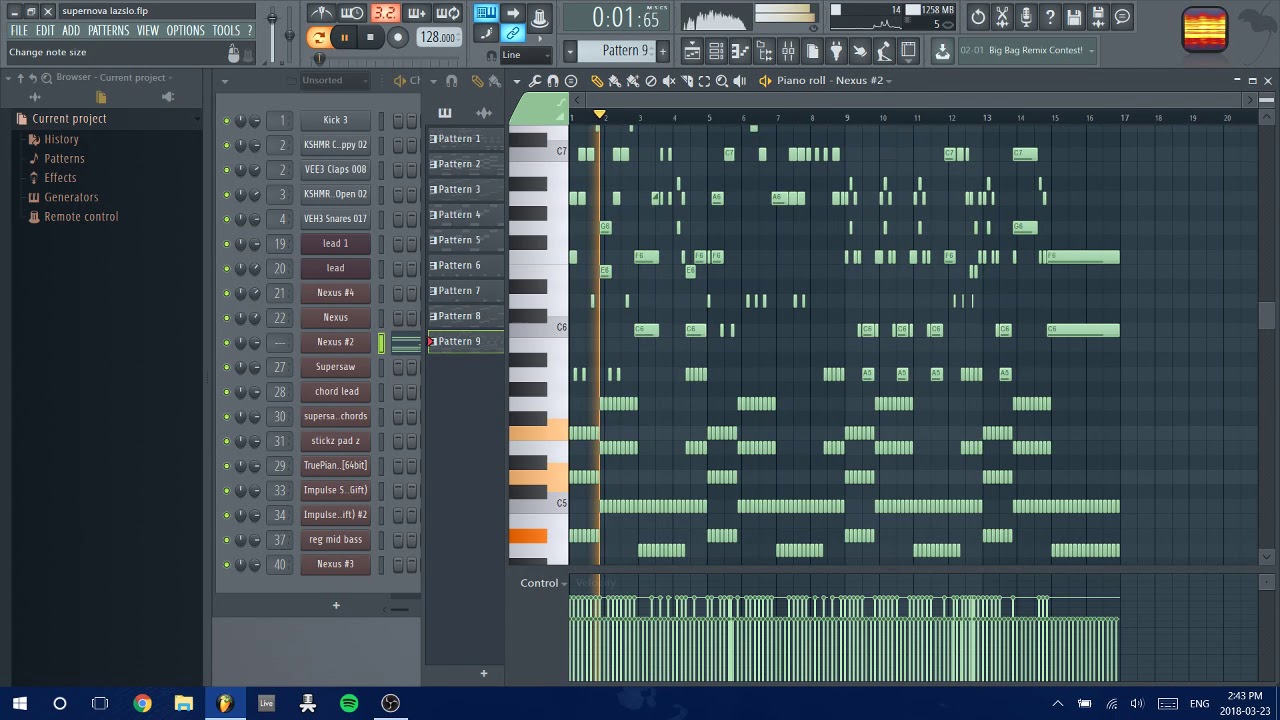This screenshot has height=720, width=1280.
Task: Select the Mute tool in piano roll
Action: click(669, 81)
